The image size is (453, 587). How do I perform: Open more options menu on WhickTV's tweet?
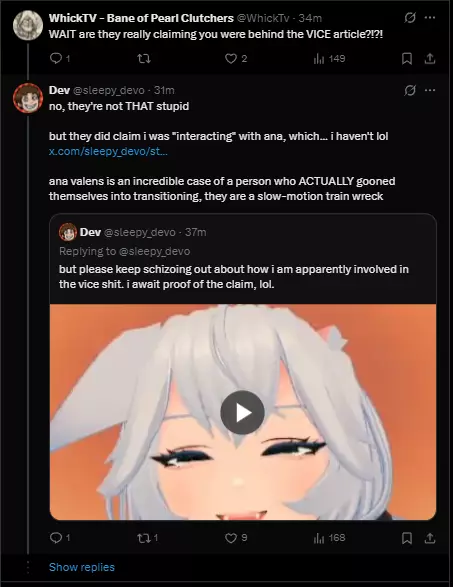430,18
